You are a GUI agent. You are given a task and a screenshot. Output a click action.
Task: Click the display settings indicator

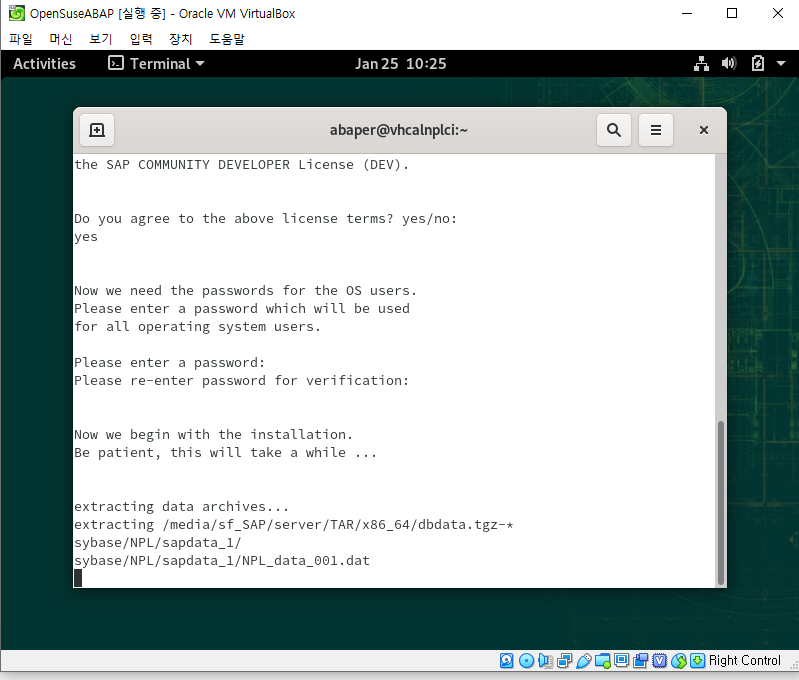tap(622, 661)
